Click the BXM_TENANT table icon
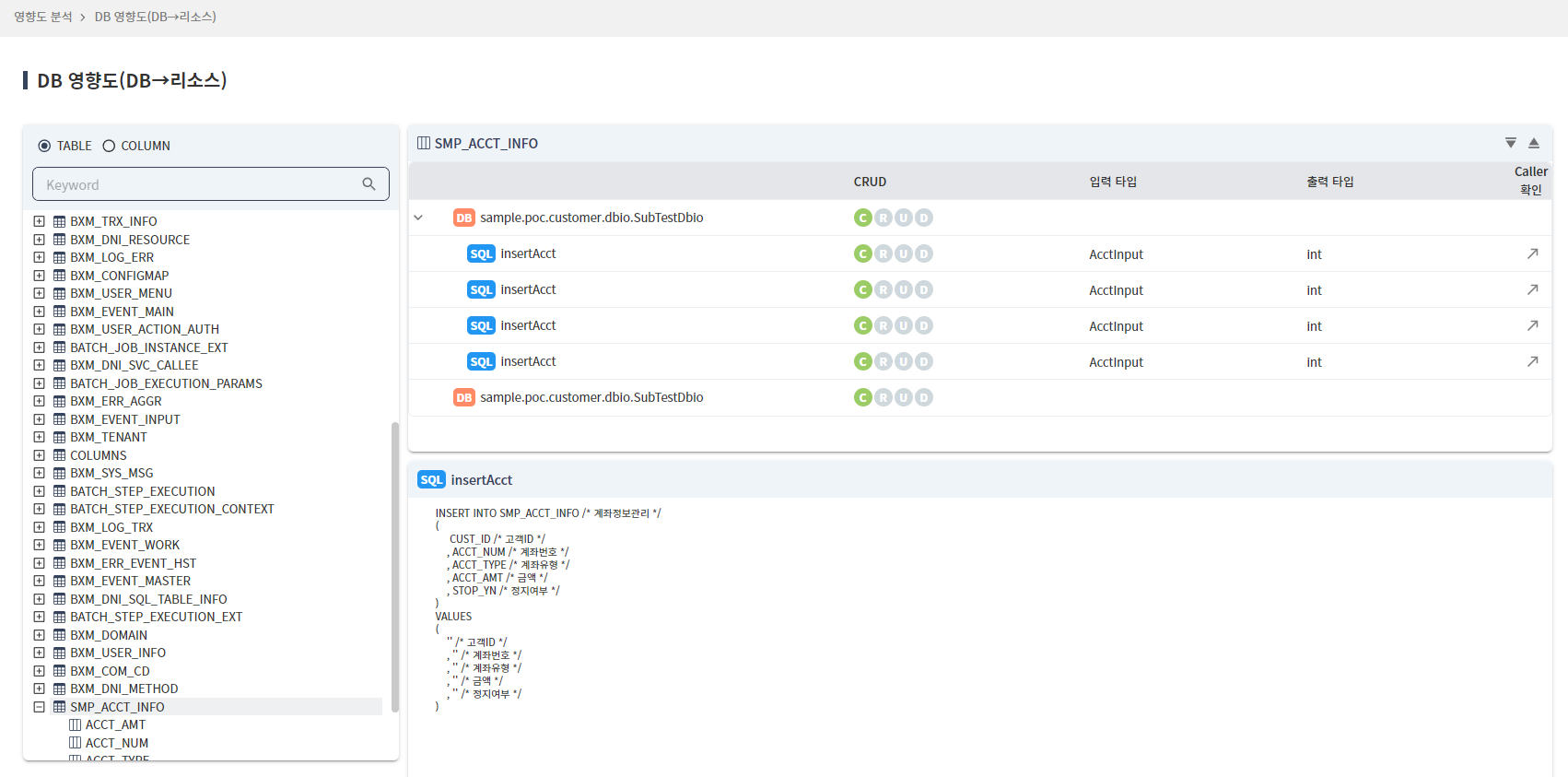 [59, 437]
